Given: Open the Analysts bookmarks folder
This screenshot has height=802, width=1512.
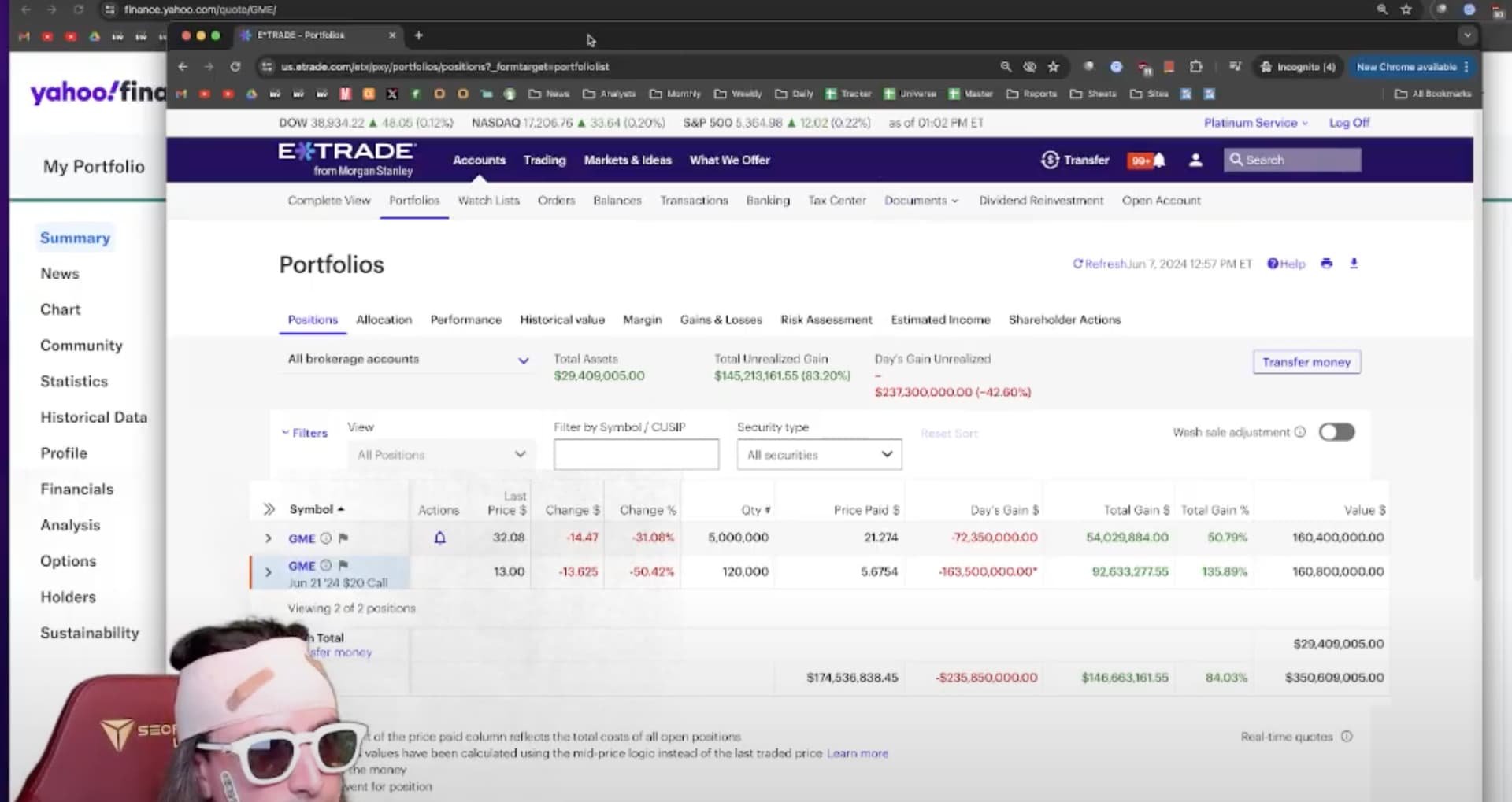Looking at the screenshot, I should [x=609, y=94].
